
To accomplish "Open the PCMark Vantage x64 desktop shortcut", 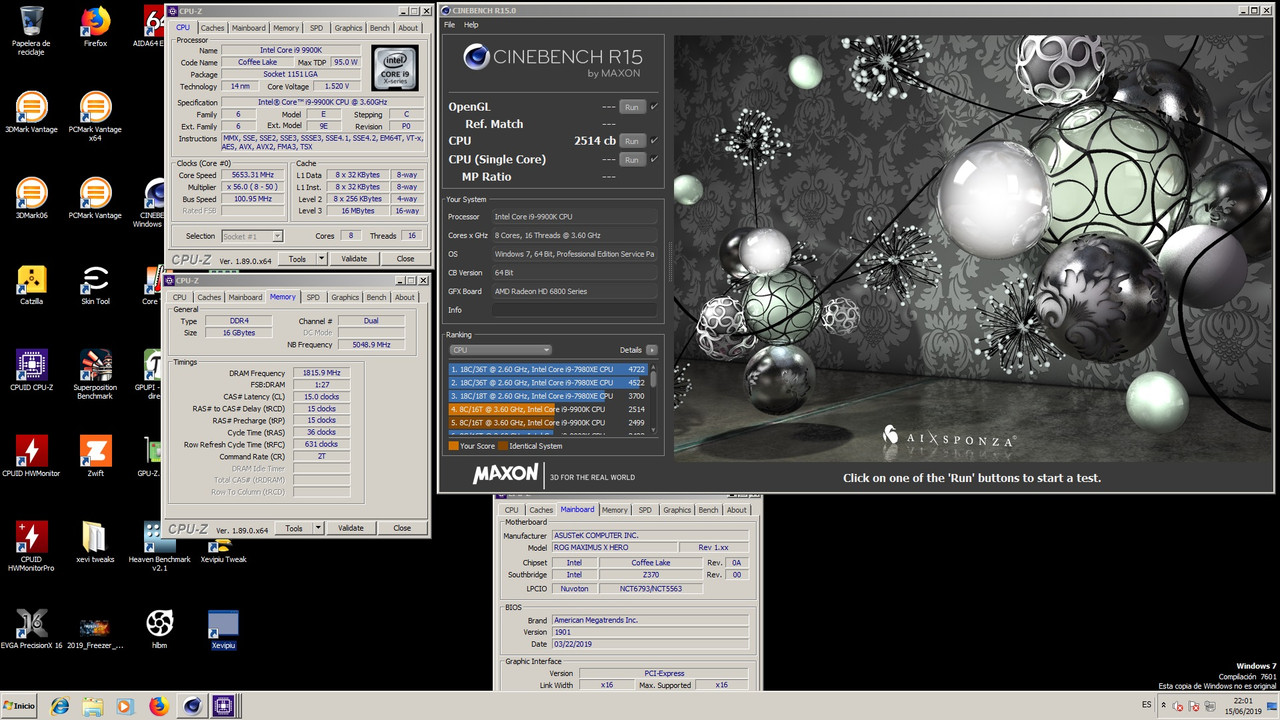I will pyautogui.click(x=95, y=117).
